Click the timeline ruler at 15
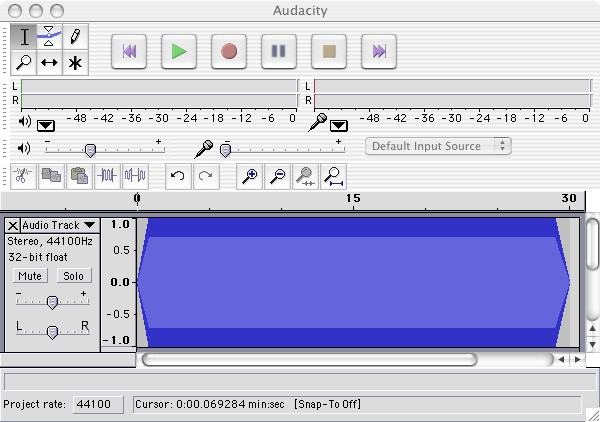The width and height of the screenshot is (600, 422). (353, 198)
